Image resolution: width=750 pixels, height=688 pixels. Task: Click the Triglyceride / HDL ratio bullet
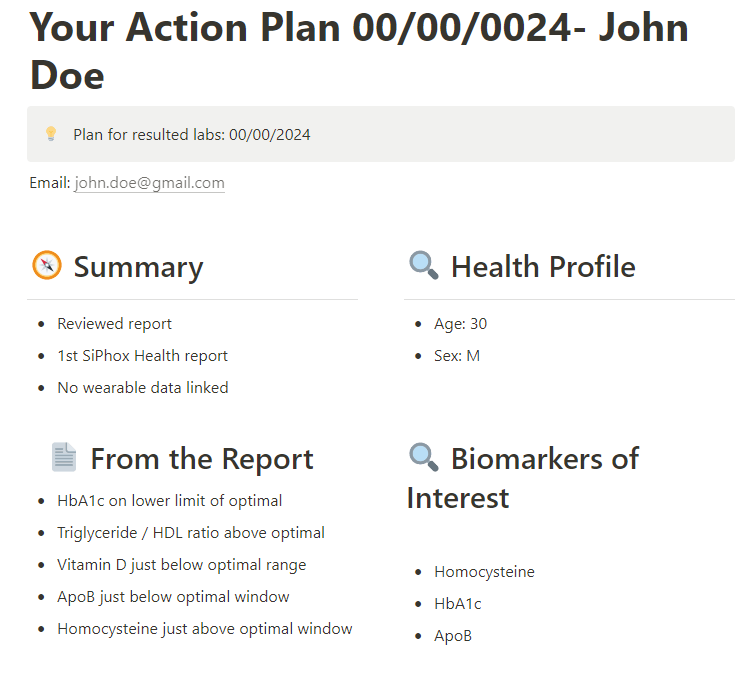tap(190, 533)
